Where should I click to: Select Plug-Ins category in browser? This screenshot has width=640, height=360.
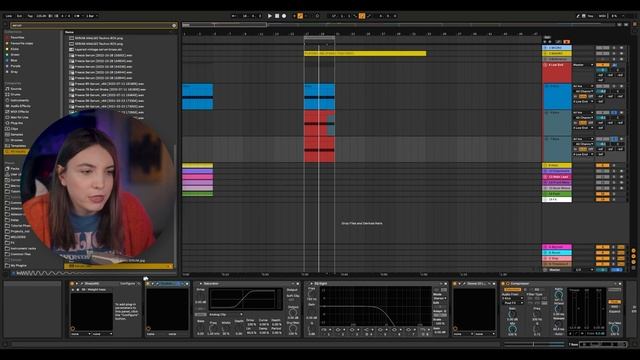pyautogui.click(x=17, y=123)
